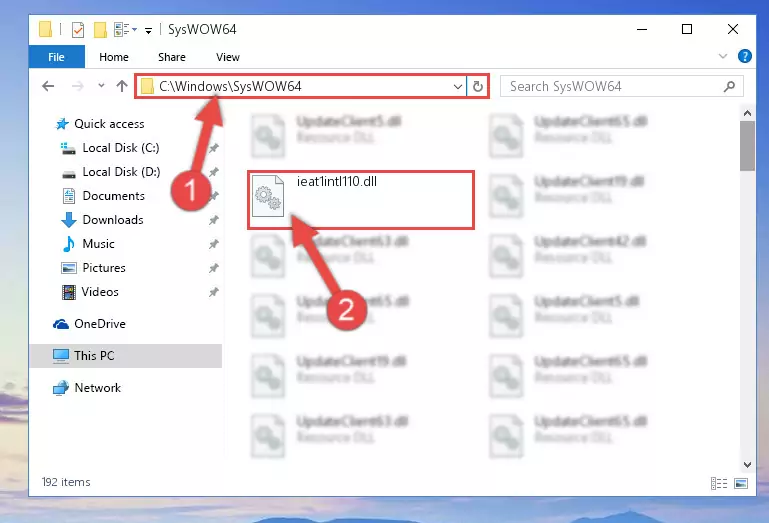Click the pin icon next to Pictures
The width and height of the screenshot is (769, 523).
coord(213,268)
